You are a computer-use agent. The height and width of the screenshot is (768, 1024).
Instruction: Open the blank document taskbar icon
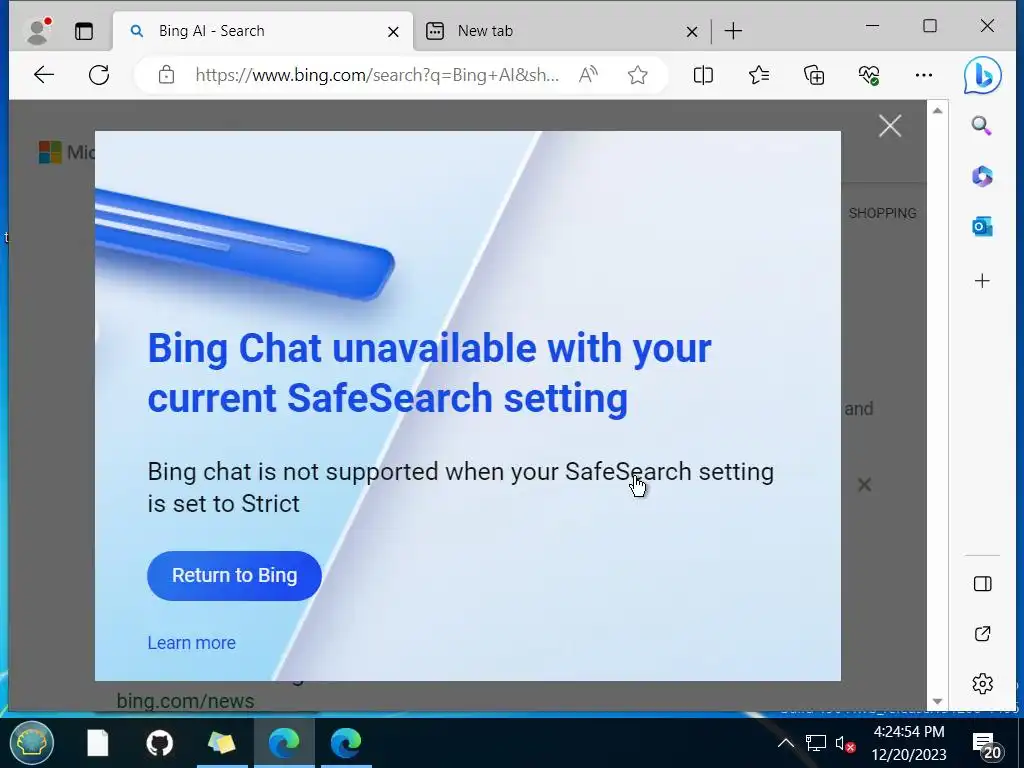98,743
